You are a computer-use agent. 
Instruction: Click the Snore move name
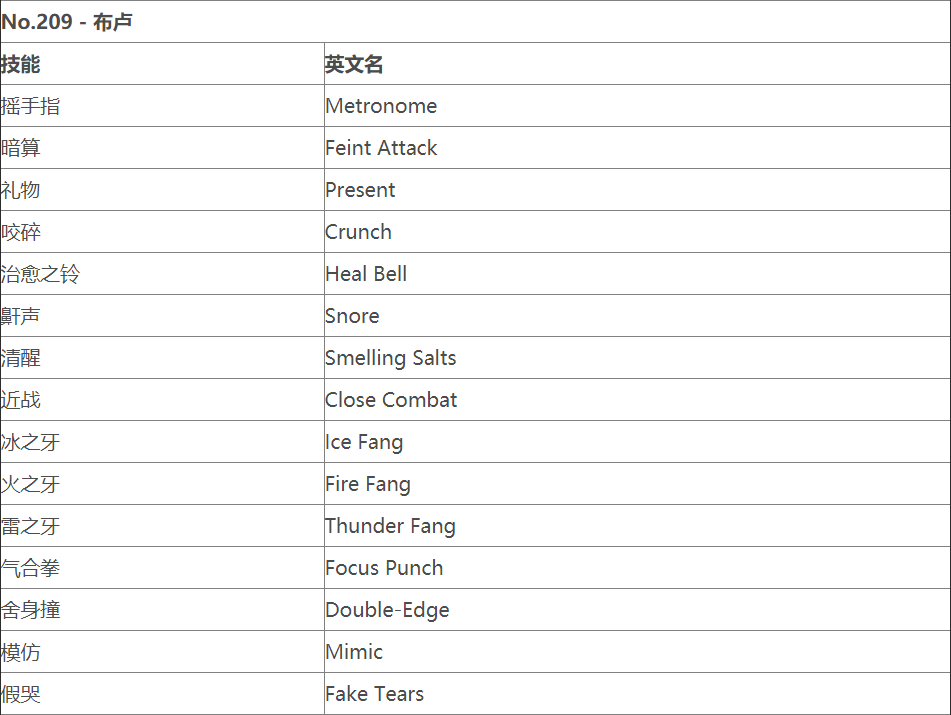[x=352, y=316]
